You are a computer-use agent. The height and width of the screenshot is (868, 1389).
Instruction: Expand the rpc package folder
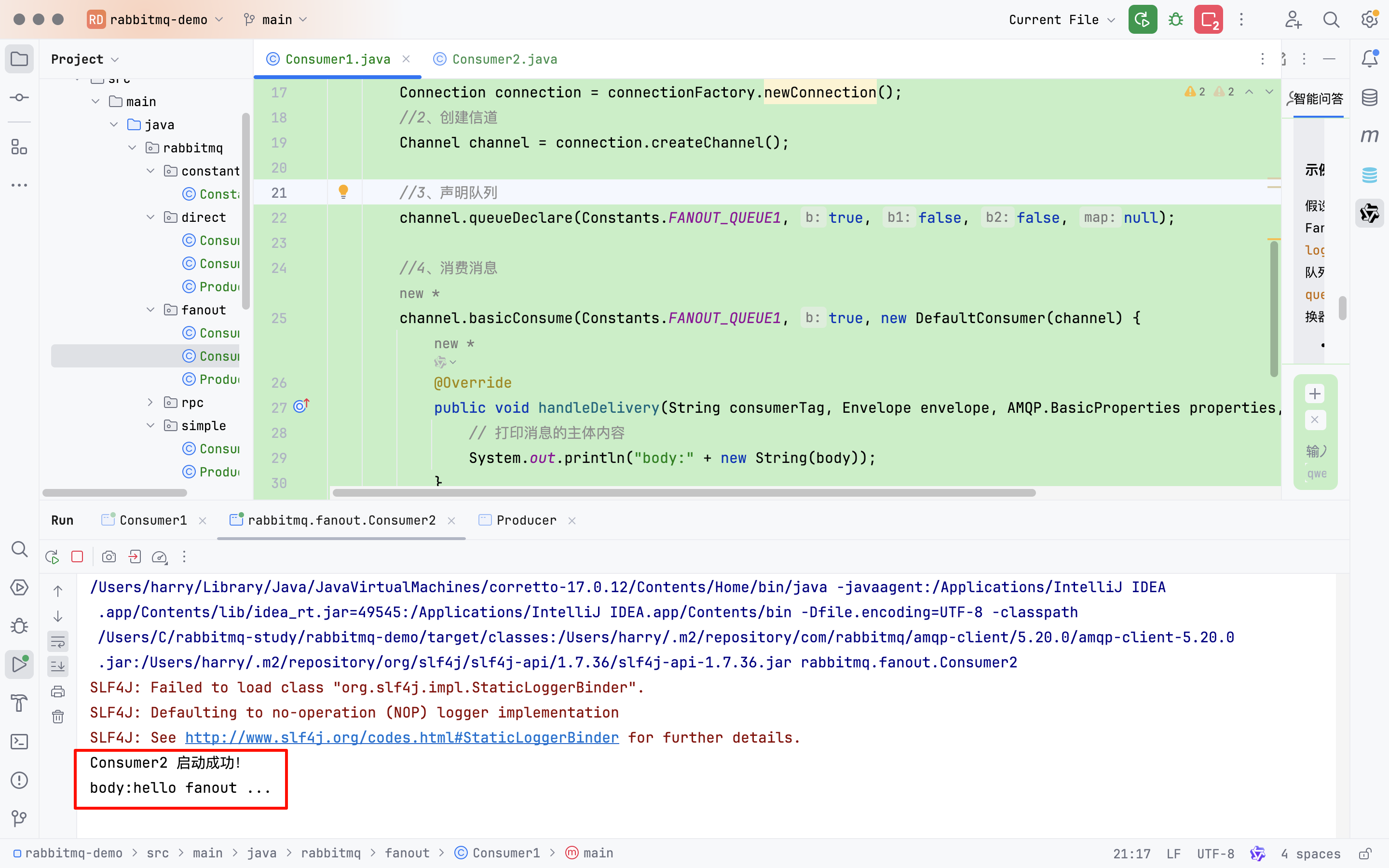click(x=150, y=403)
